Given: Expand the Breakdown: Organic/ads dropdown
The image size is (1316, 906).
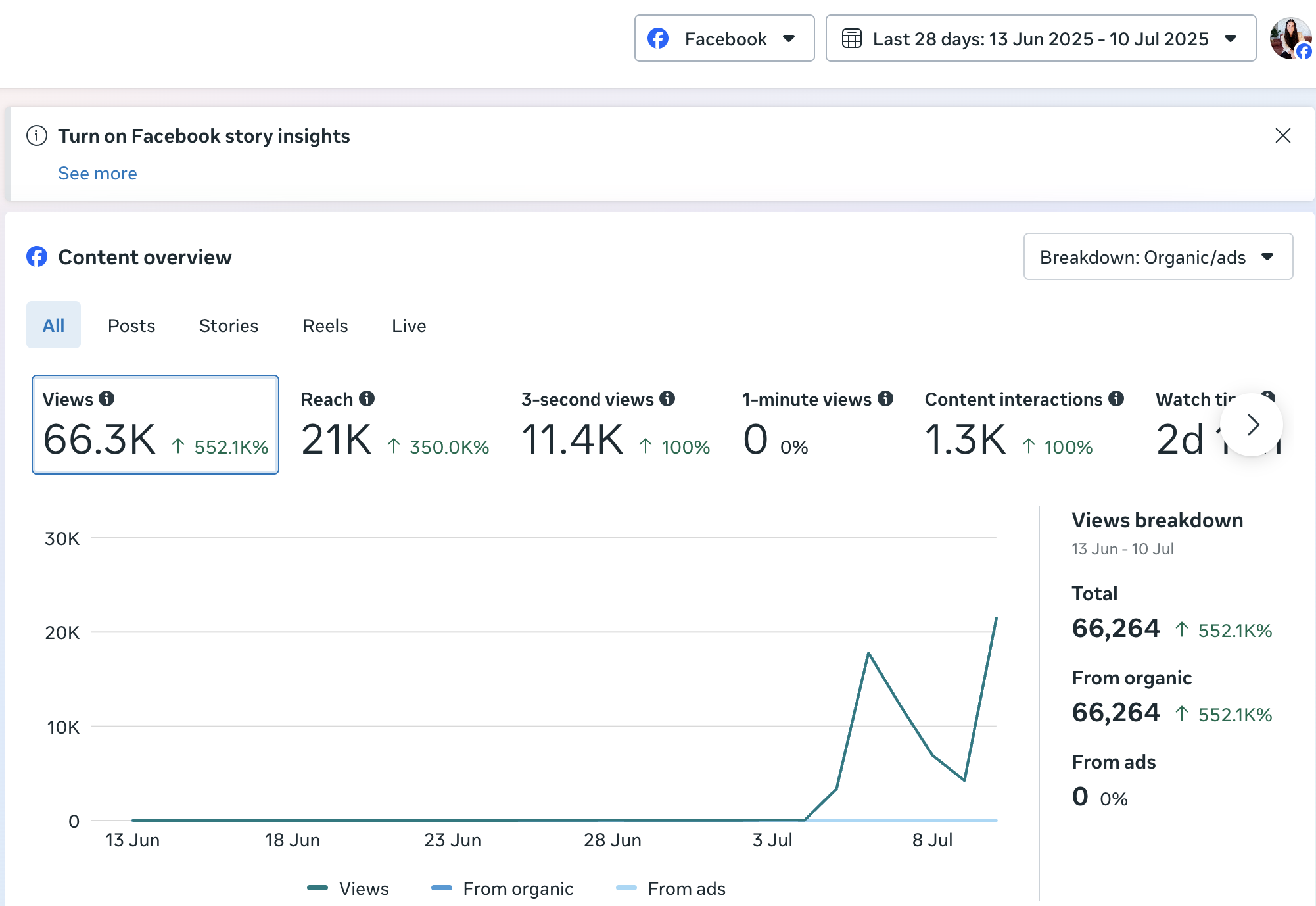Looking at the screenshot, I should click(1158, 257).
